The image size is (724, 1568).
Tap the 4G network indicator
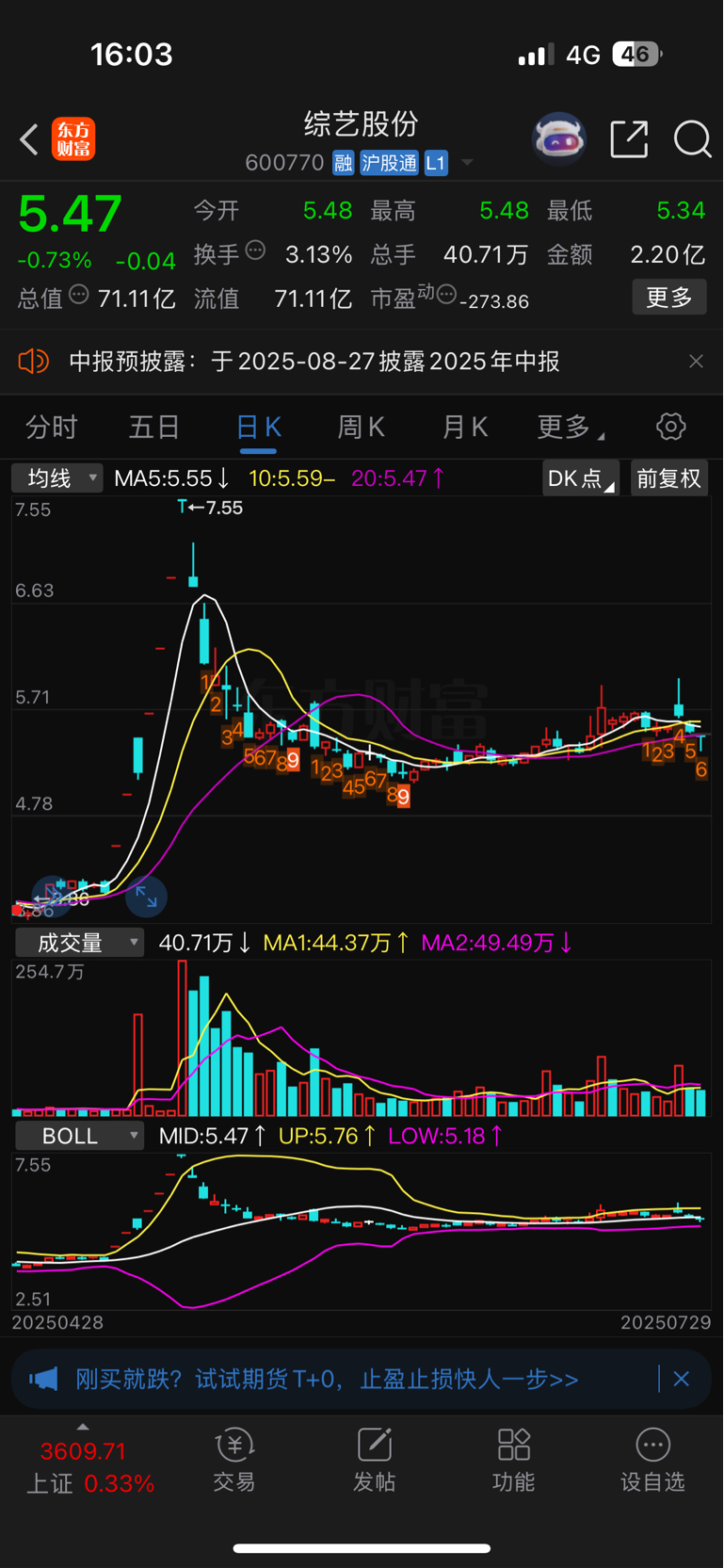[583, 55]
